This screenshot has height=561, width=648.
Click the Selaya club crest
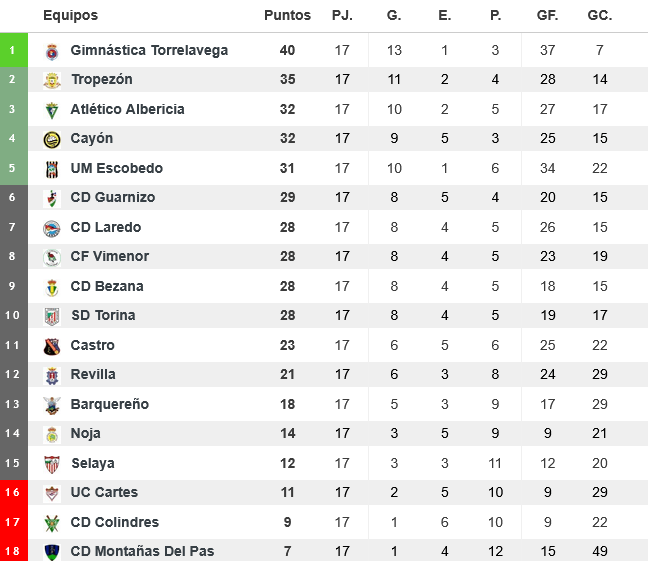tap(52, 464)
